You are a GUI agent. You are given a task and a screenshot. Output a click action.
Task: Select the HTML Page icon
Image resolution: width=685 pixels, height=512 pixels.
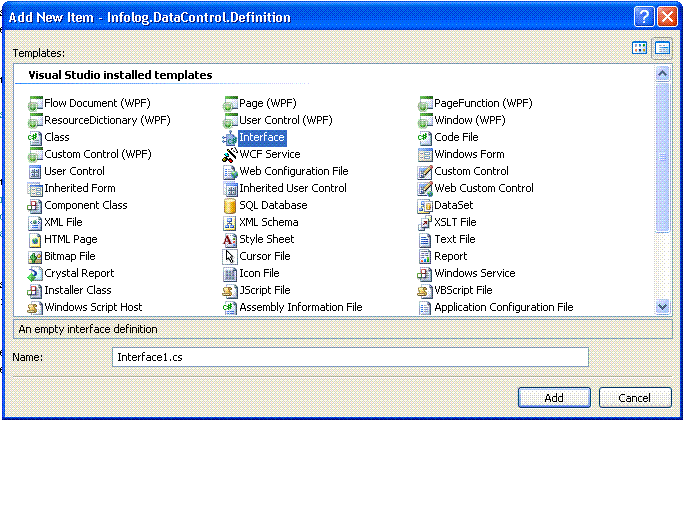(x=35, y=240)
